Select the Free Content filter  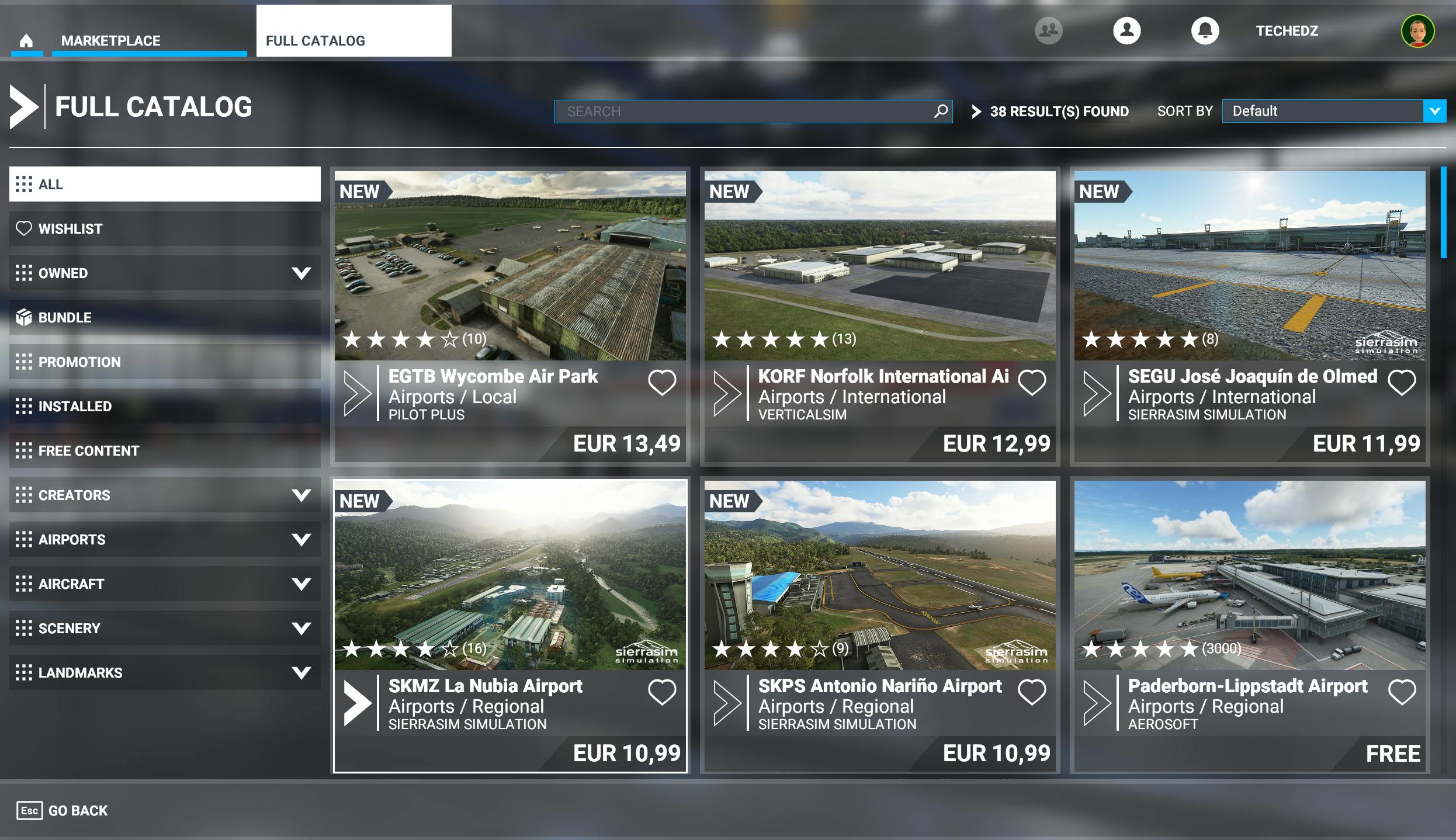[x=88, y=450]
